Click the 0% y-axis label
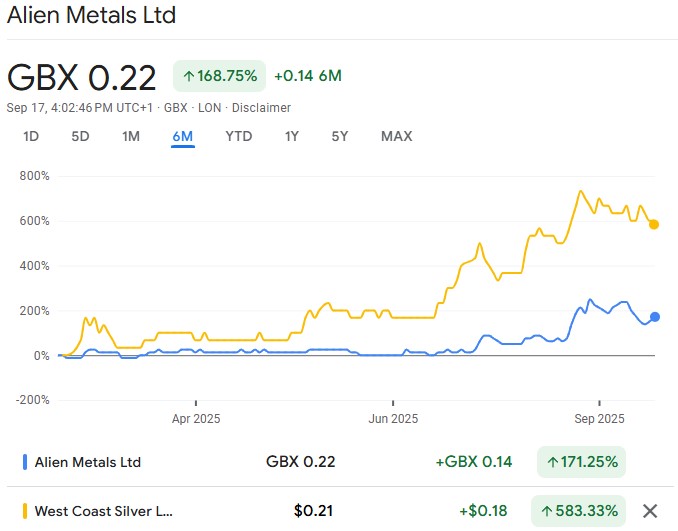 42,356
